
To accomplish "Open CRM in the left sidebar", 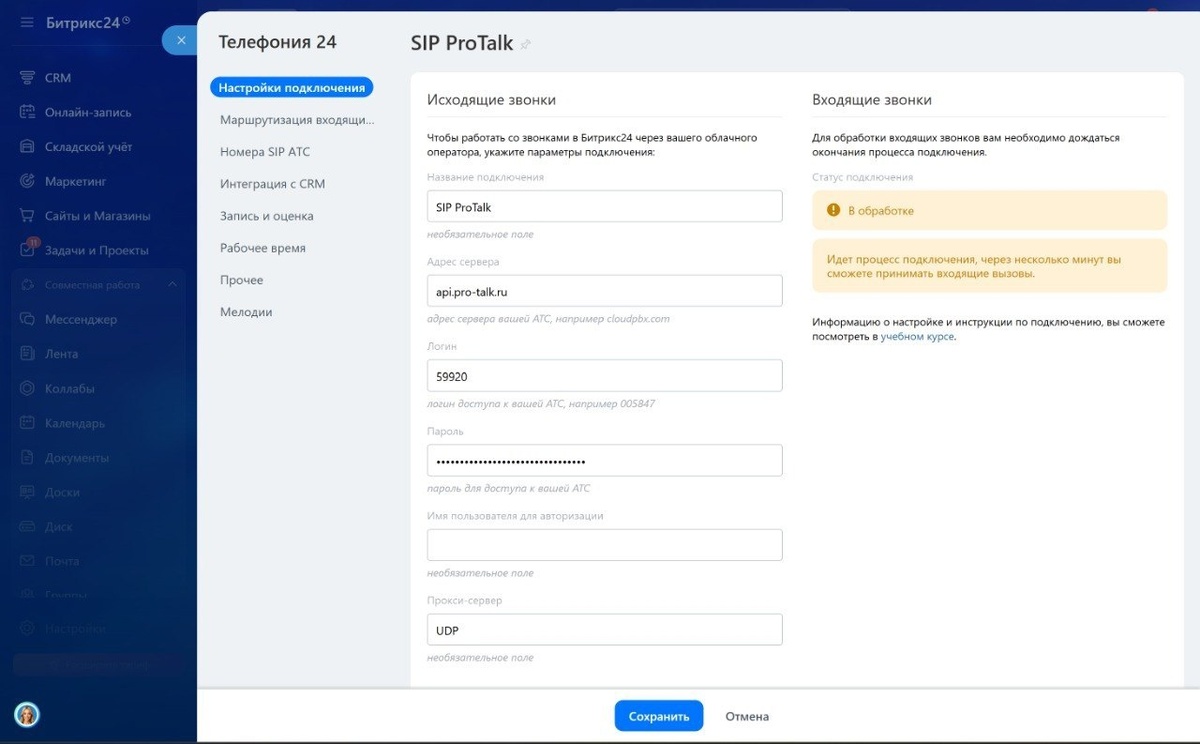I will 58,78.
